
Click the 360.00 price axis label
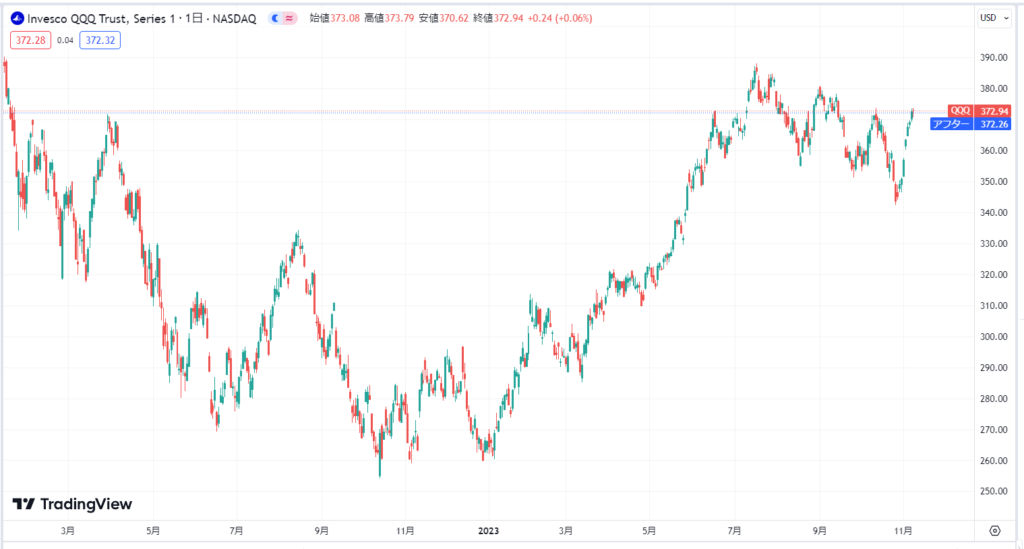(x=993, y=151)
